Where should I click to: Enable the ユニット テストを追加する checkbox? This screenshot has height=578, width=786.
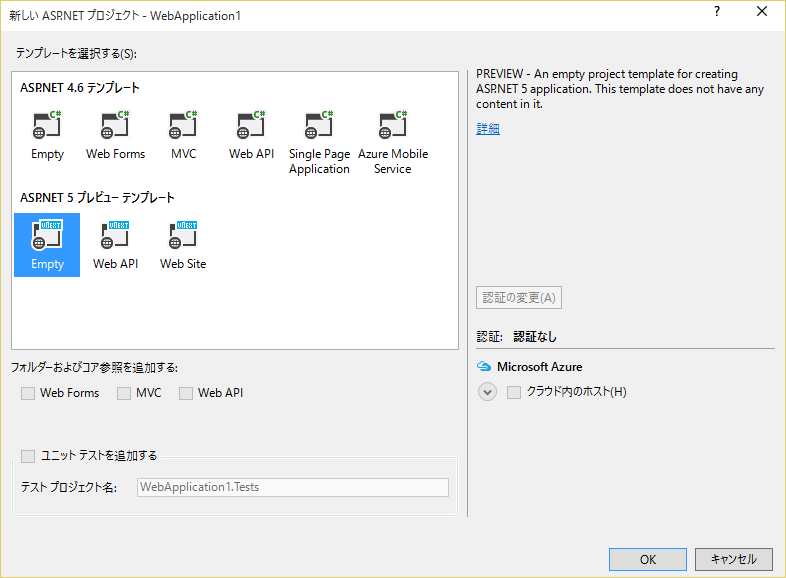[28, 456]
